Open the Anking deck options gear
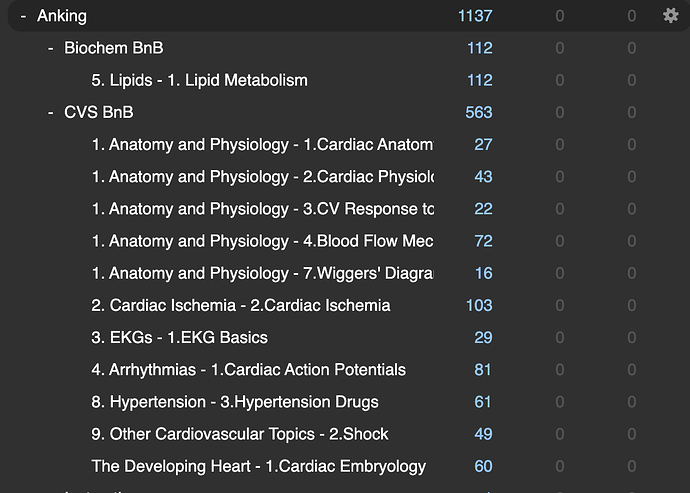690x493 pixels. click(x=670, y=15)
